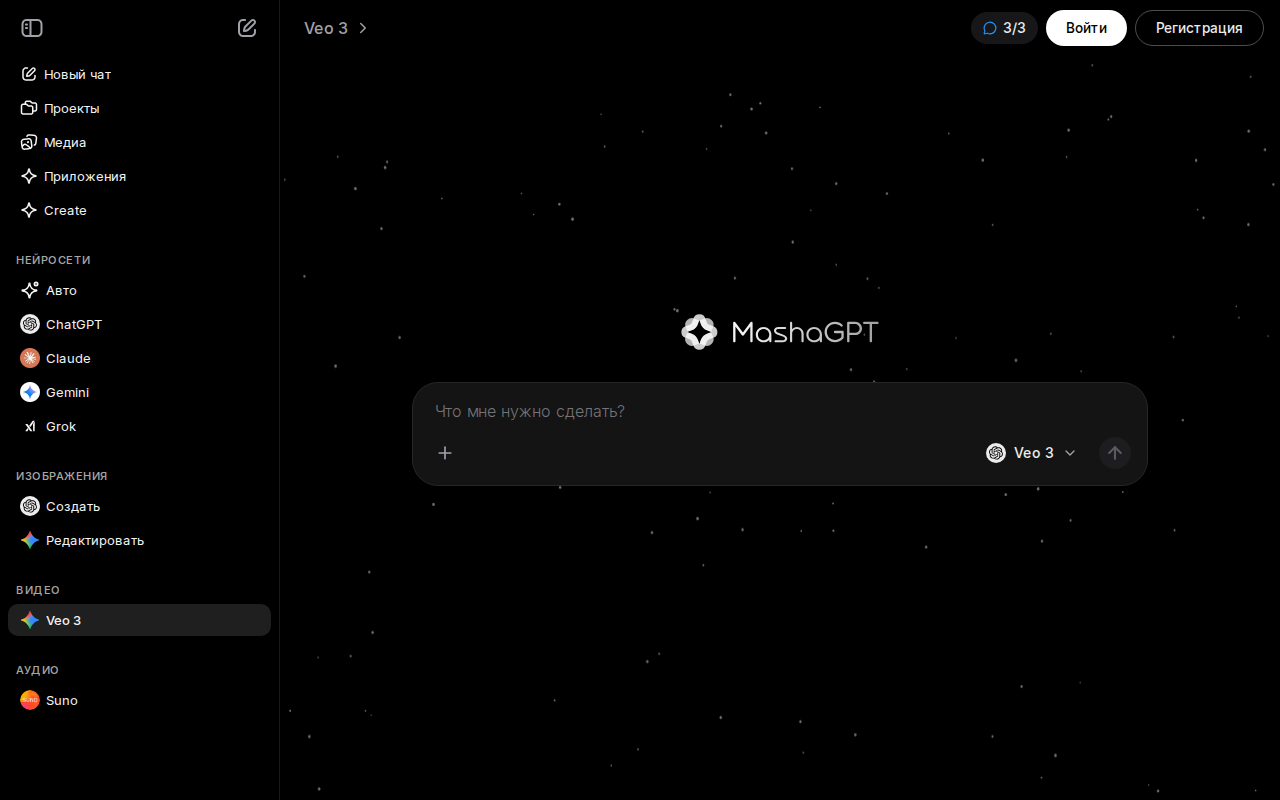Click the ChatGPT logo icon in sidebar

tap(30, 324)
